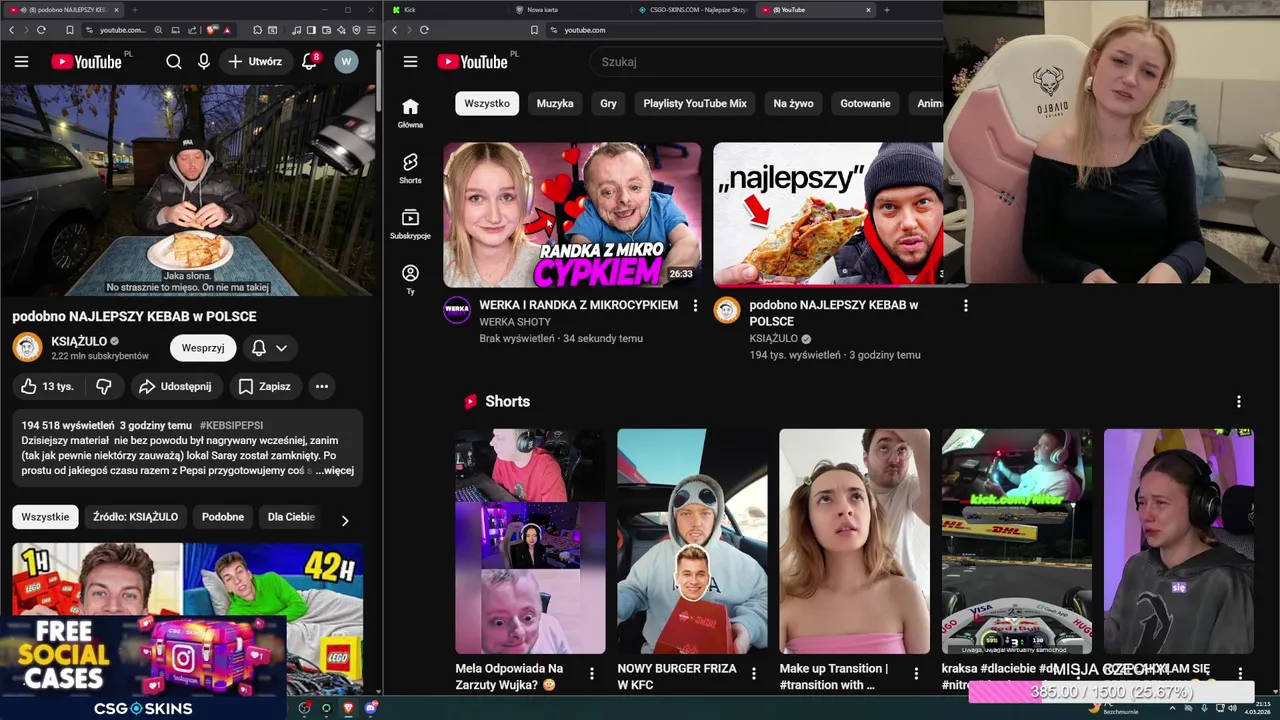
Task: Open new tab plus in right browser
Action: 886,10
